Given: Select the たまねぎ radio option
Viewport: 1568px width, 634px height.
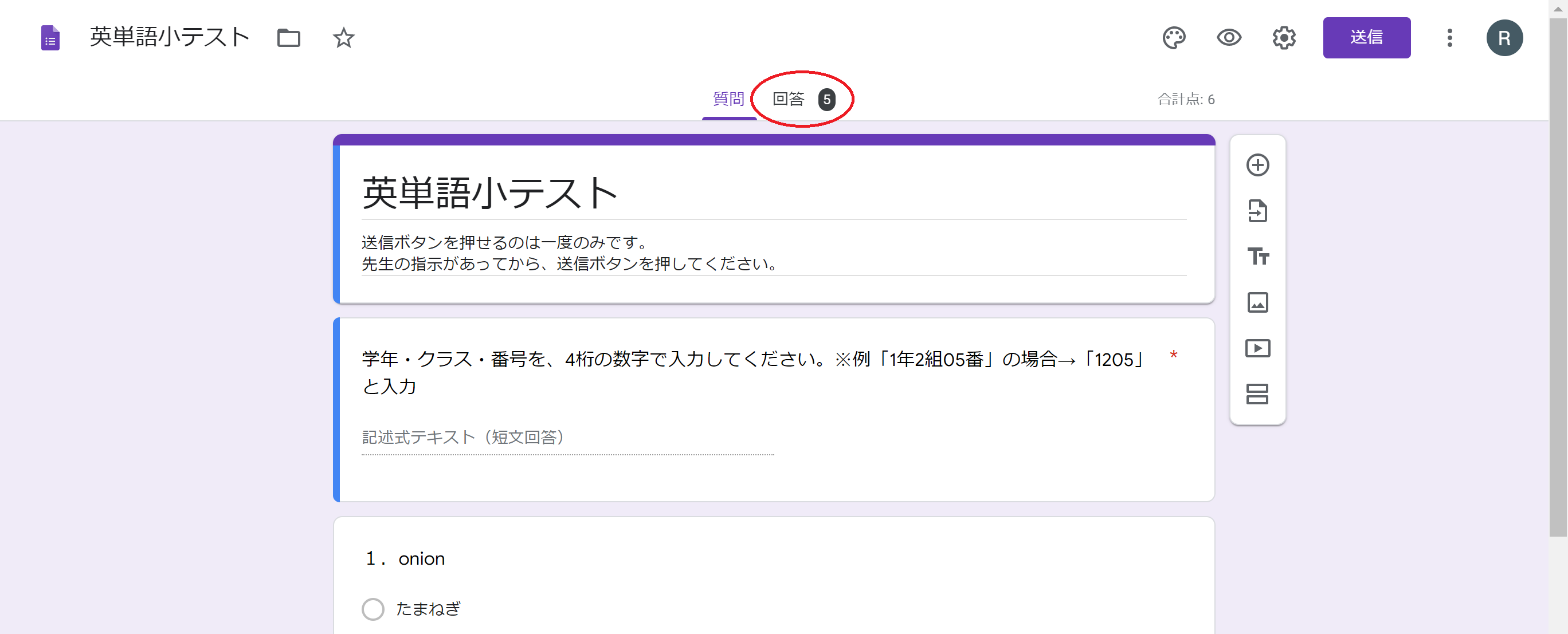Looking at the screenshot, I should point(373,609).
